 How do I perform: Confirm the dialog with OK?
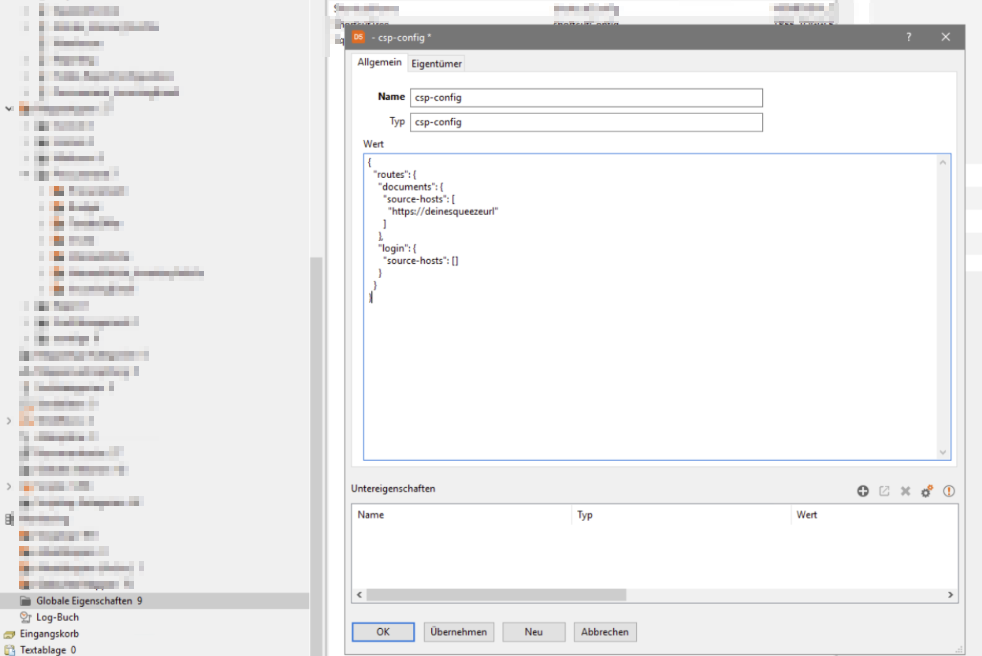(383, 632)
